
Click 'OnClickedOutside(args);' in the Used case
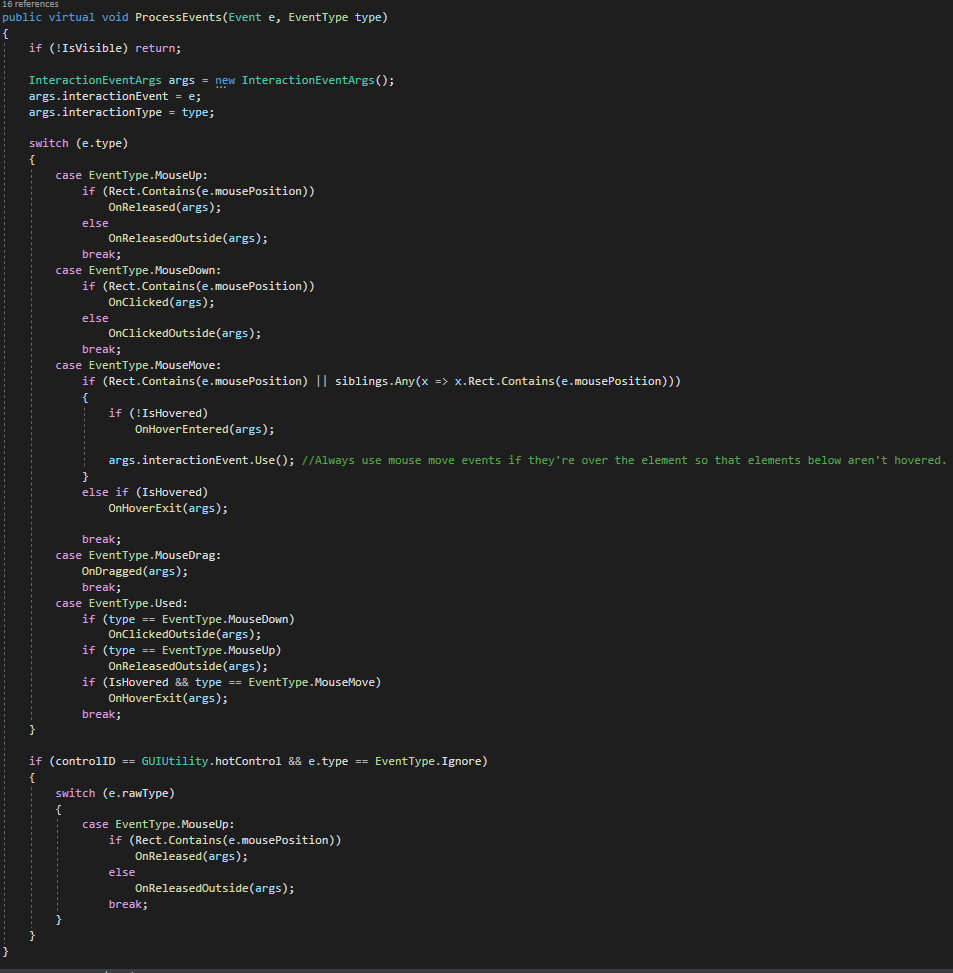(x=184, y=634)
